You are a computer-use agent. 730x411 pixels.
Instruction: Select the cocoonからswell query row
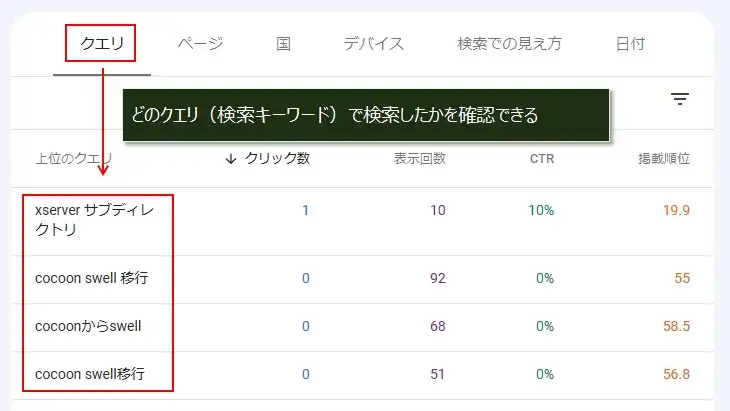[362, 327]
